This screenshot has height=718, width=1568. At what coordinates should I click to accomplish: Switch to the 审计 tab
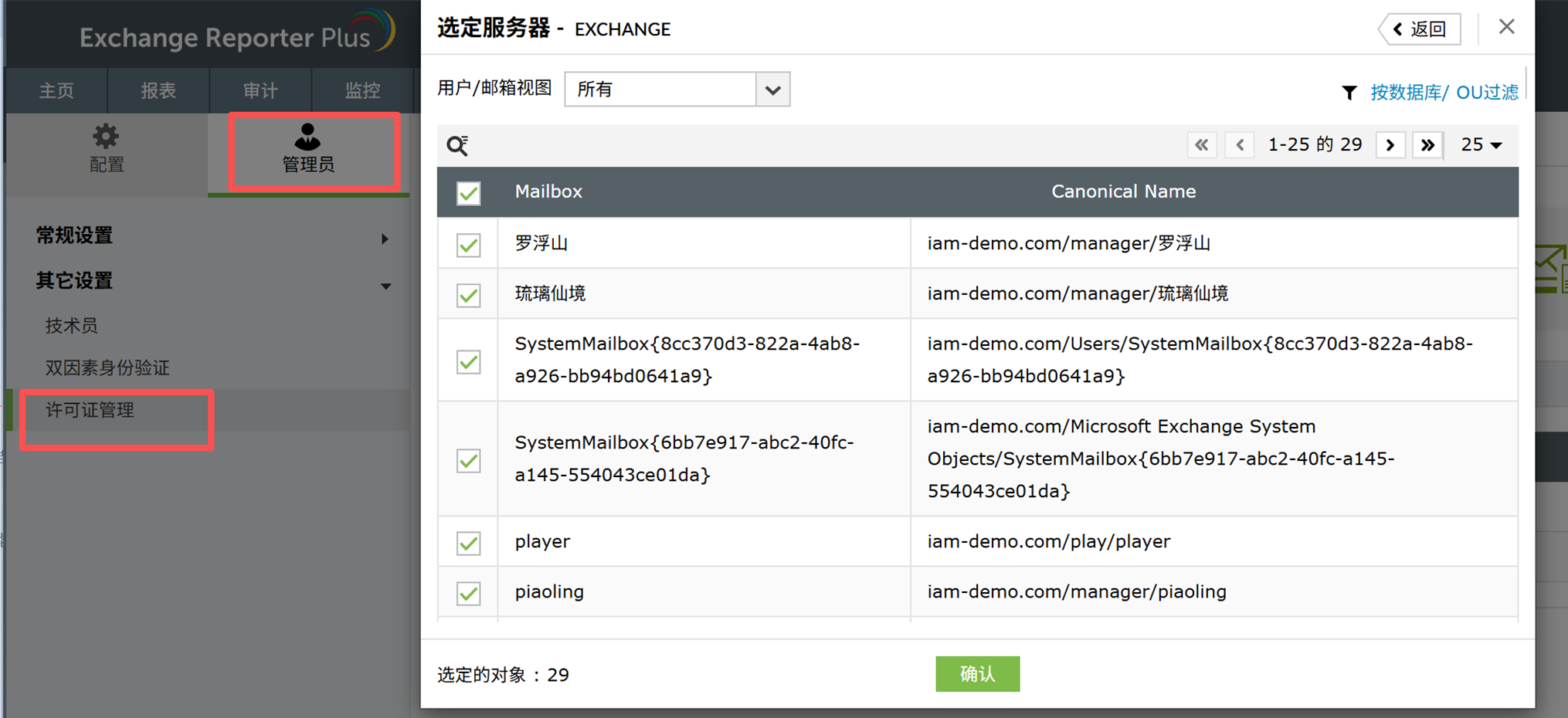click(x=260, y=90)
